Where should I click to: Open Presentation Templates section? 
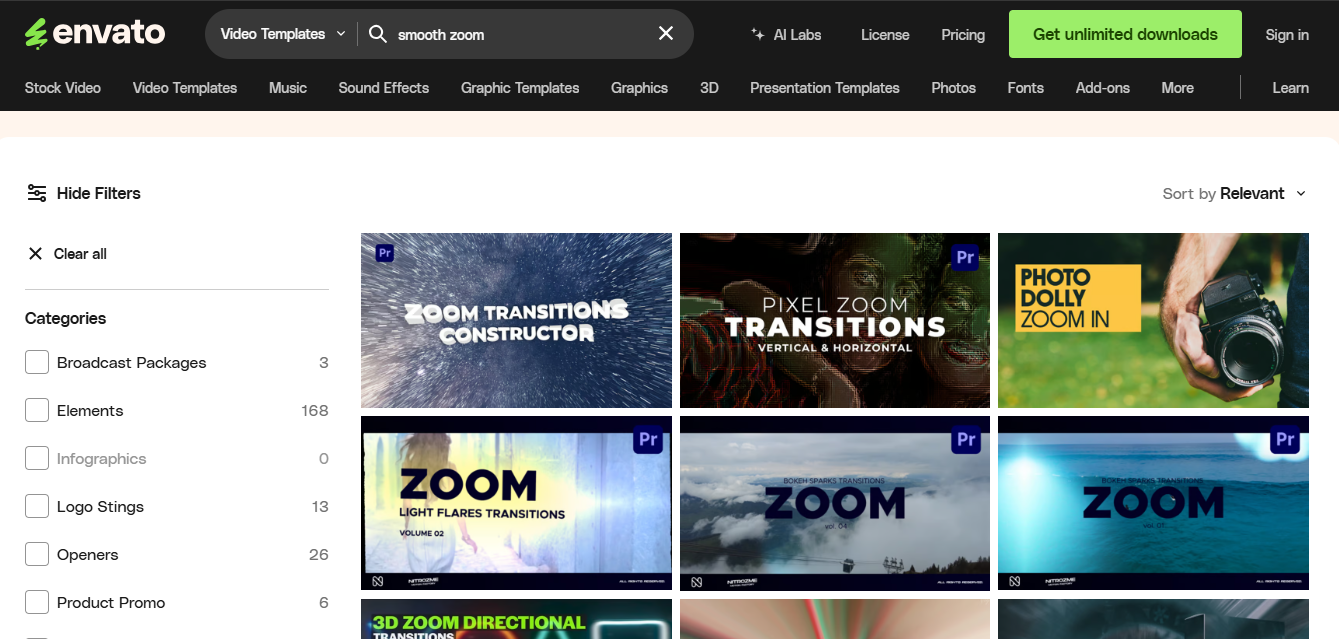[825, 88]
